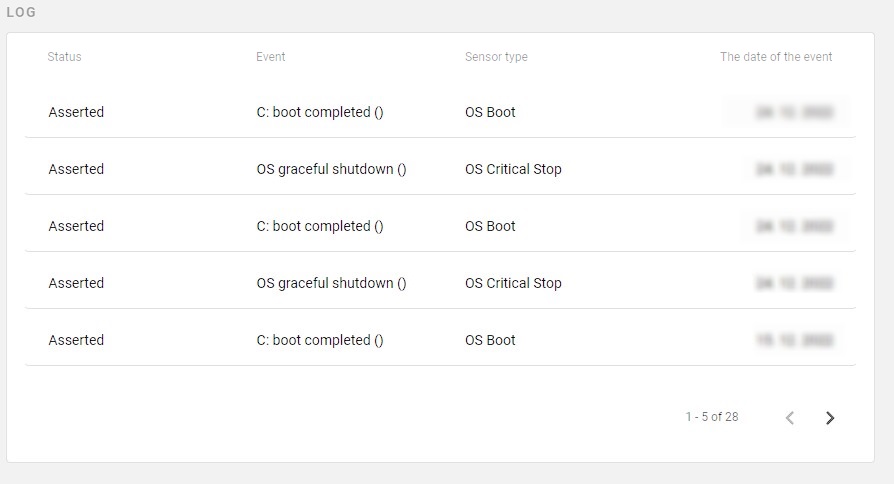Screen dimensions: 894x484
Task: Select the Status column header
Action: pyautogui.click(x=64, y=56)
